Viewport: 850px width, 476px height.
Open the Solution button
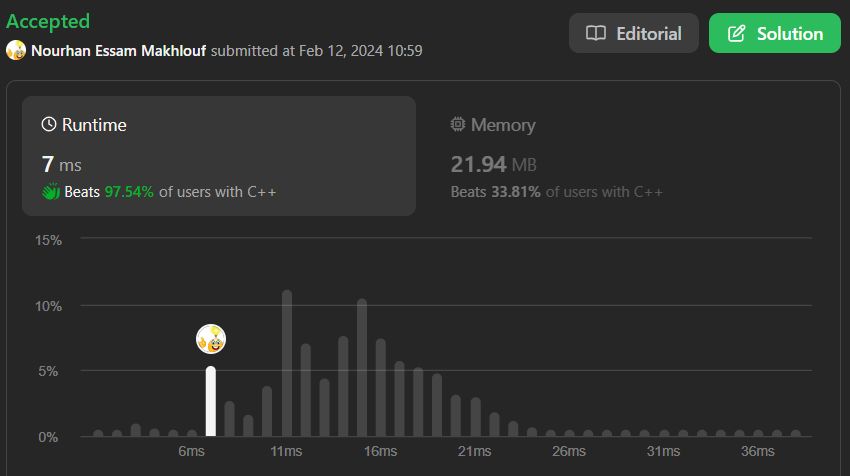point(774,33)
